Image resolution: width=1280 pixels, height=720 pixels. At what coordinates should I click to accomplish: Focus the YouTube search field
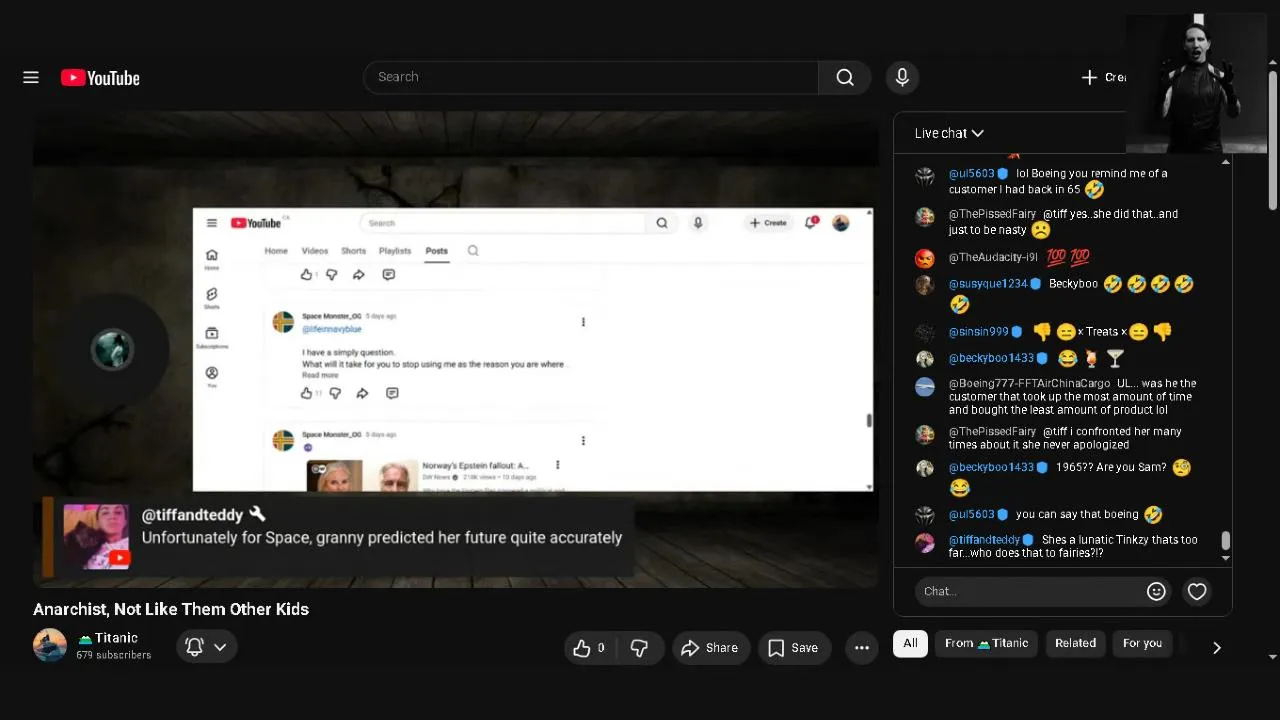(592, 77)
